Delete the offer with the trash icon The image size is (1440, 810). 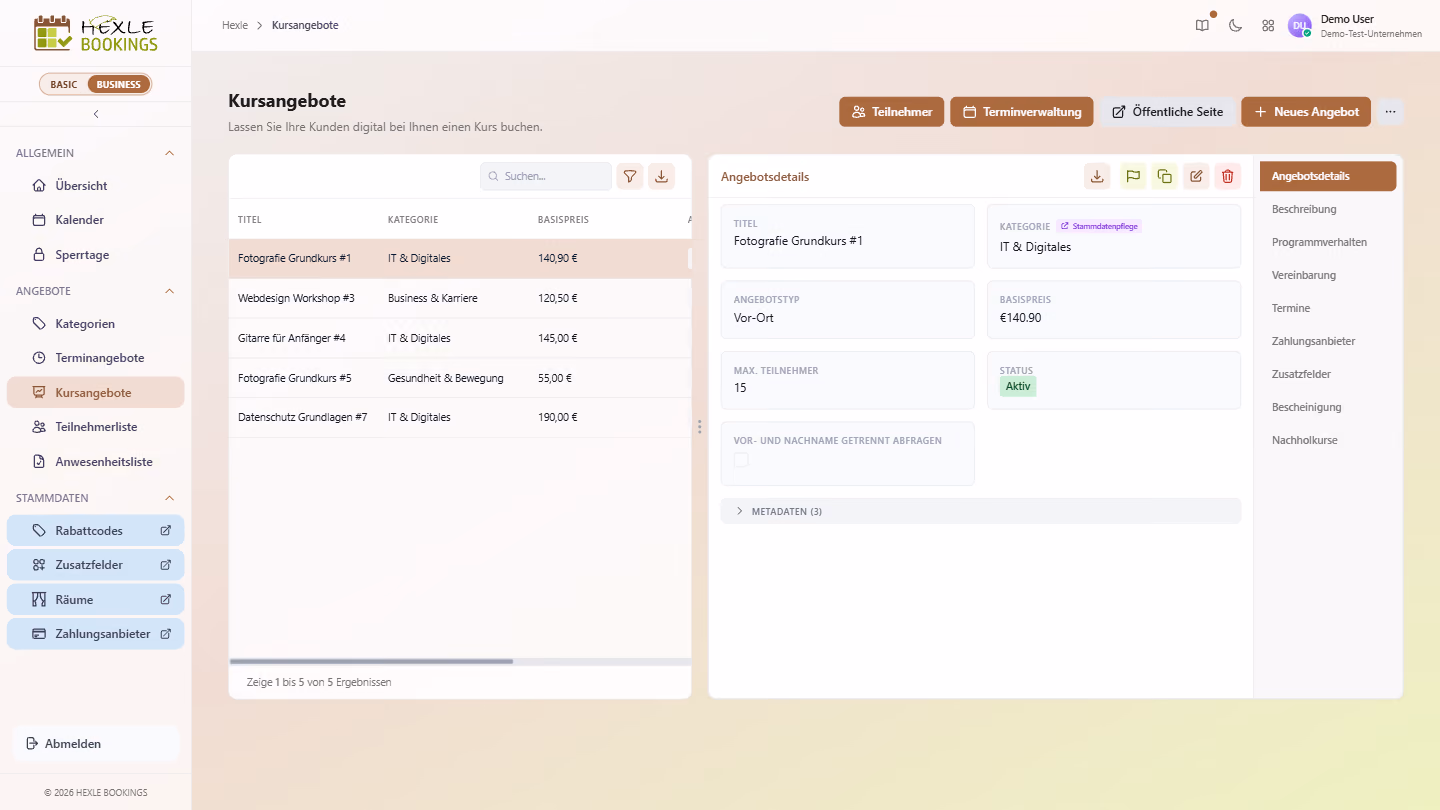pos(1228,176)
